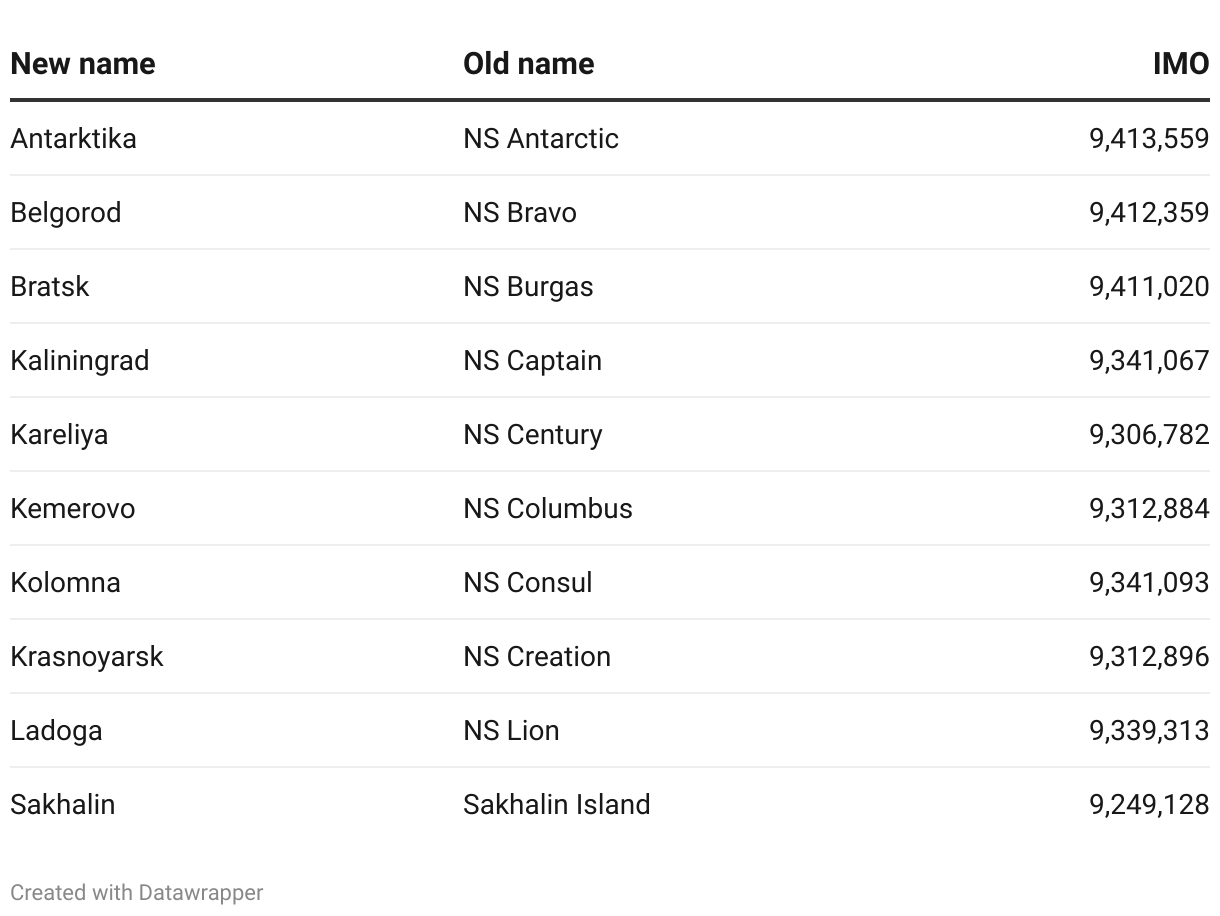Select the Belgorod row name
Screen dimensions: 1220x916
pyautogui.click(x=66, y=212)
